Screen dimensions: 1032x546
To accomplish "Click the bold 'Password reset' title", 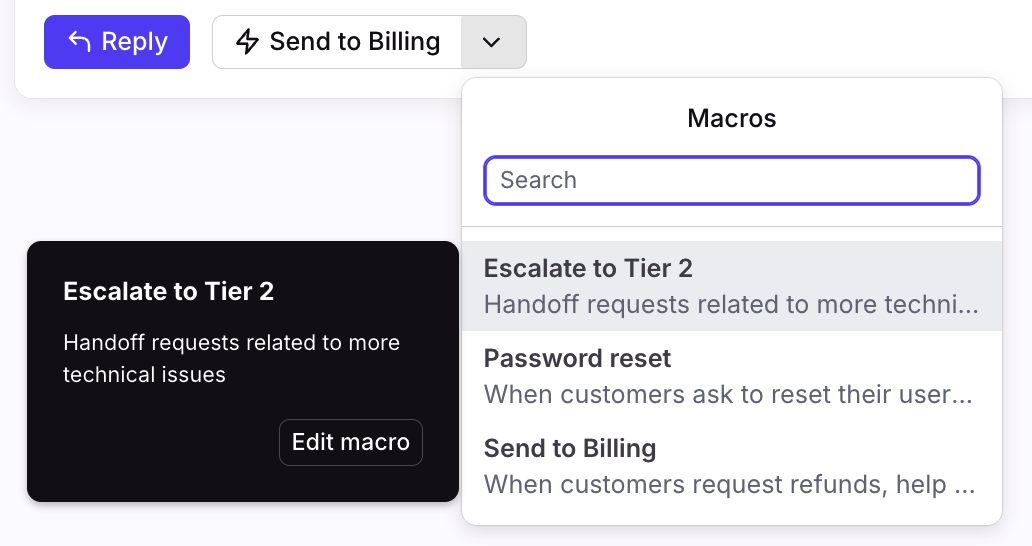I will (x=577, y=358).
